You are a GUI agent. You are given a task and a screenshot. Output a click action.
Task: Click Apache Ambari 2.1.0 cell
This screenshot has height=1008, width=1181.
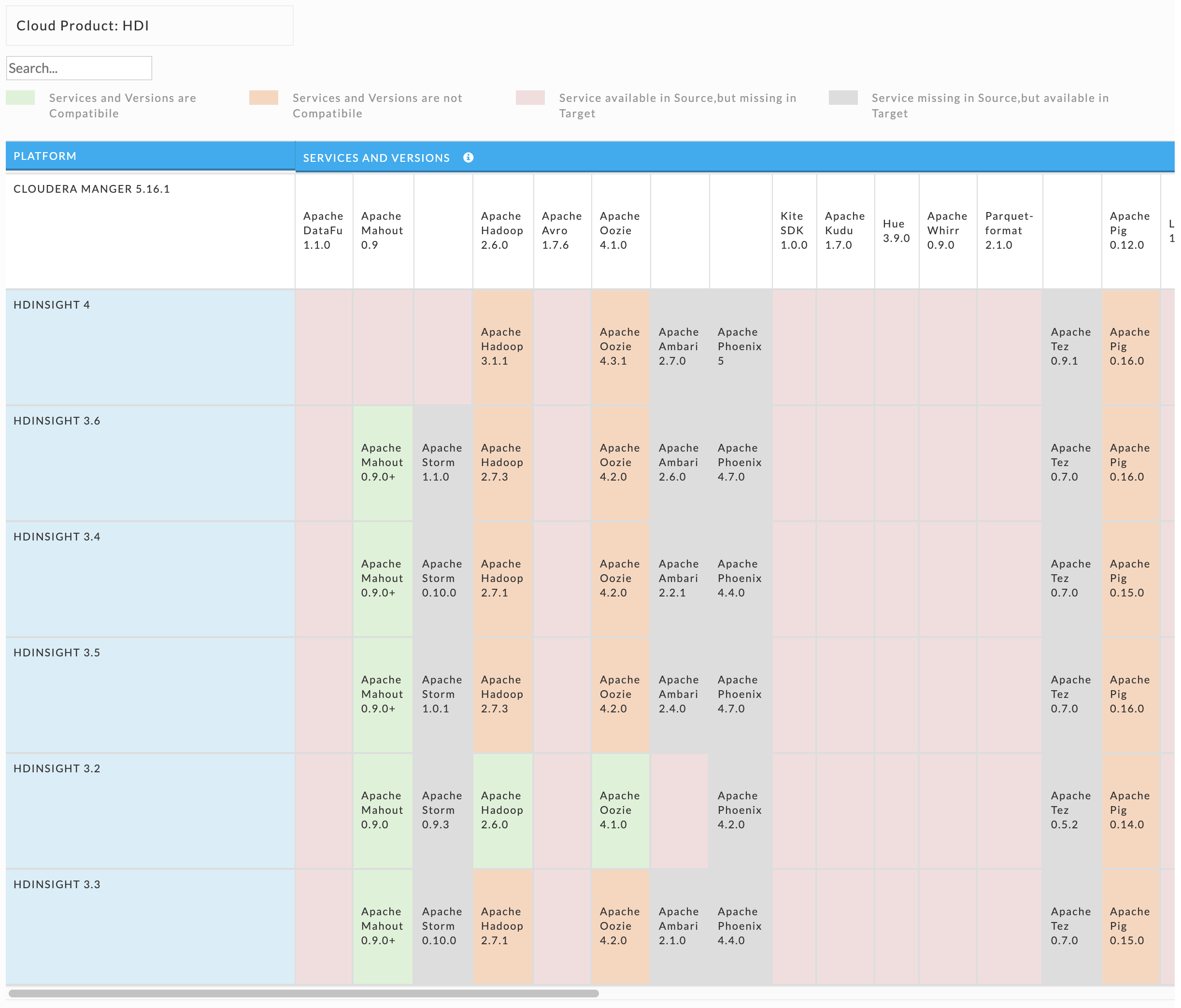tap(680, 926)
